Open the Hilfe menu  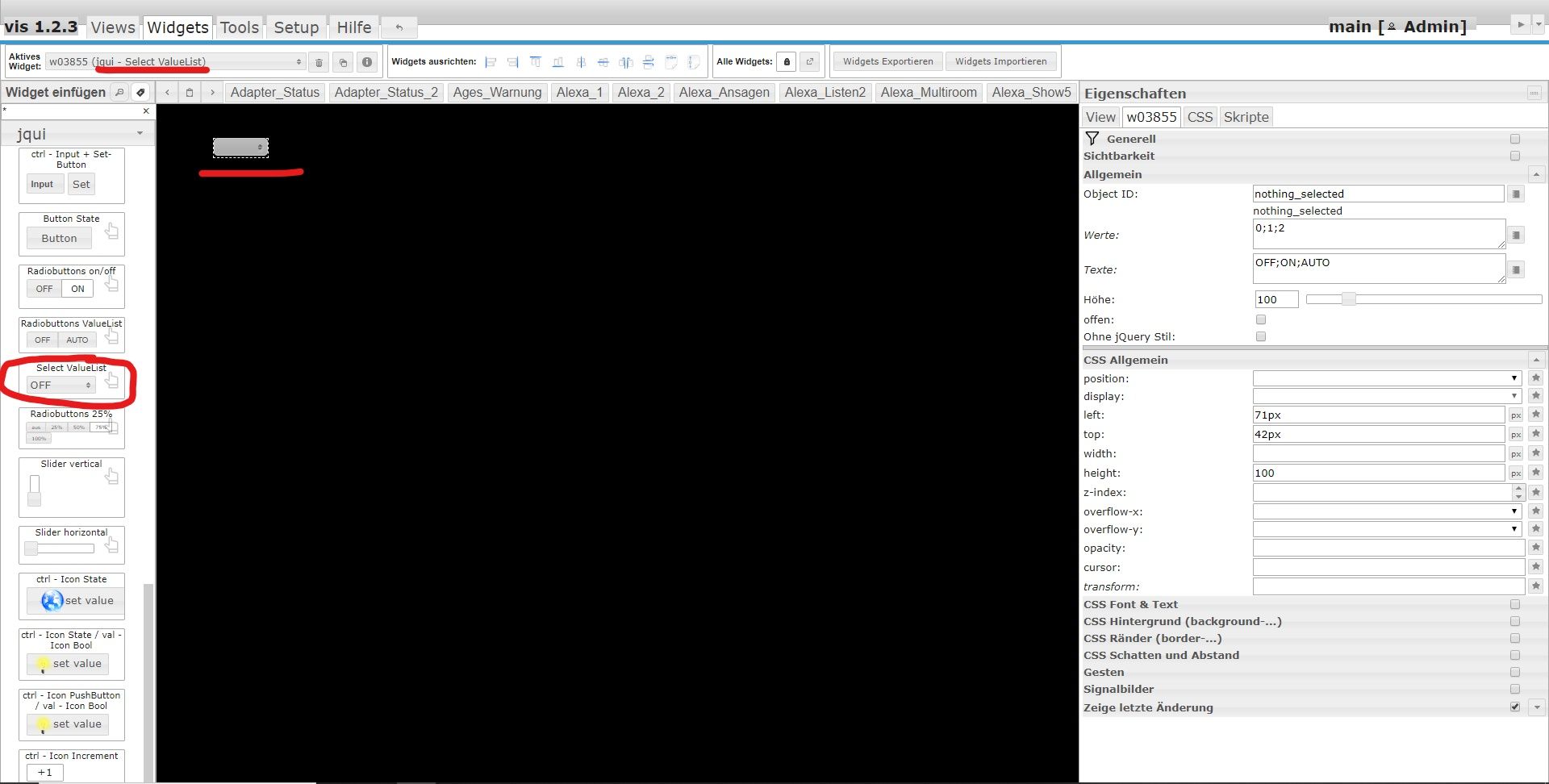click(x=354, y=27)
